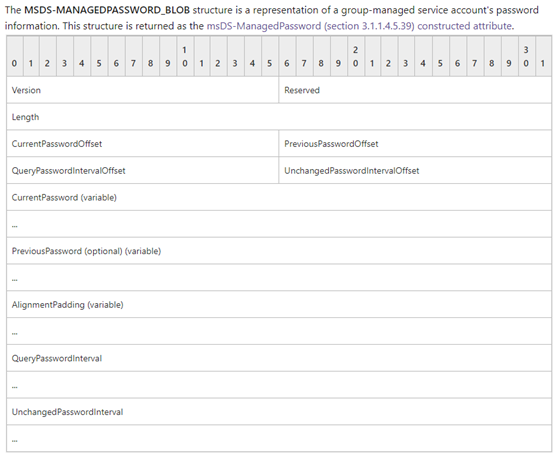
Task: Click the CurrentPassword (variable) row
Action: 279,197
